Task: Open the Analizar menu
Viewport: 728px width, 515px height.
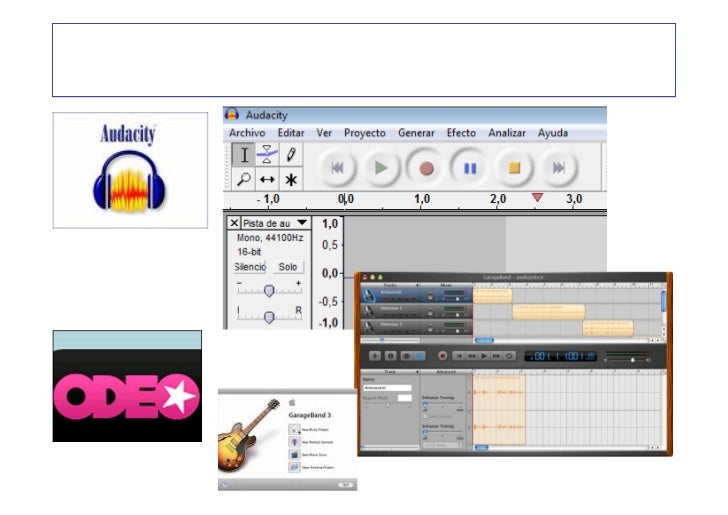Action: [507, 133]
